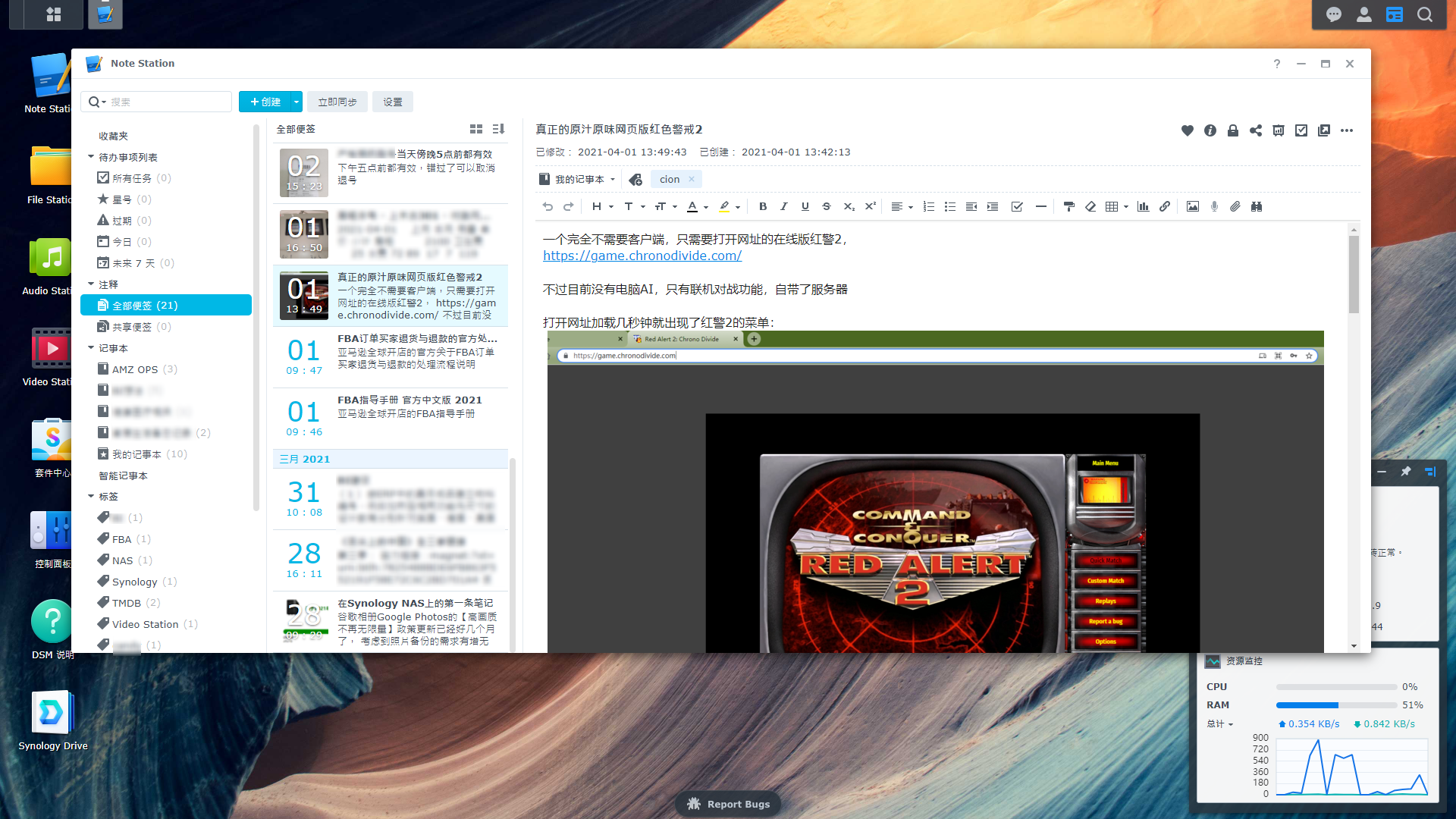Click the attachment paperclip icon
The image size is (1456, 819).
pos(1235,206)
